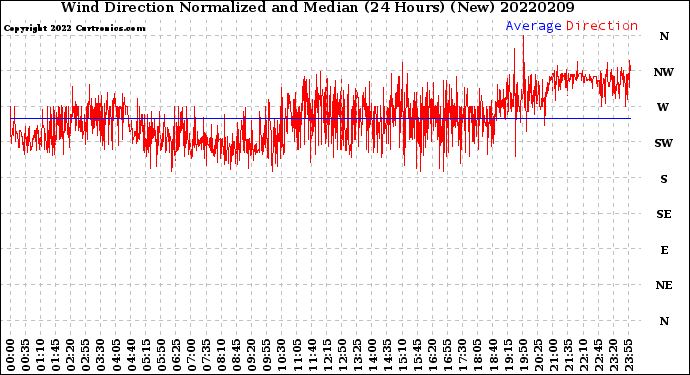690x375 pixels.
Task: Click the 16:20 time axis label
Action: [432, 355]
